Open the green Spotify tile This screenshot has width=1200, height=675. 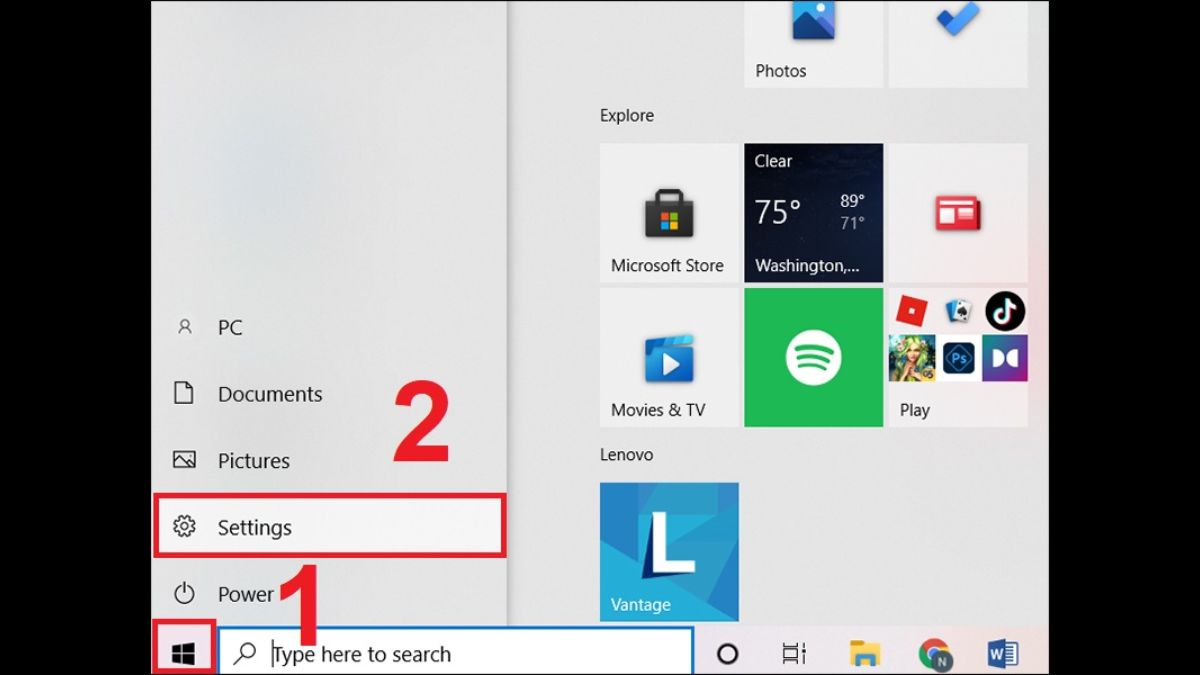tap(813, 358)
